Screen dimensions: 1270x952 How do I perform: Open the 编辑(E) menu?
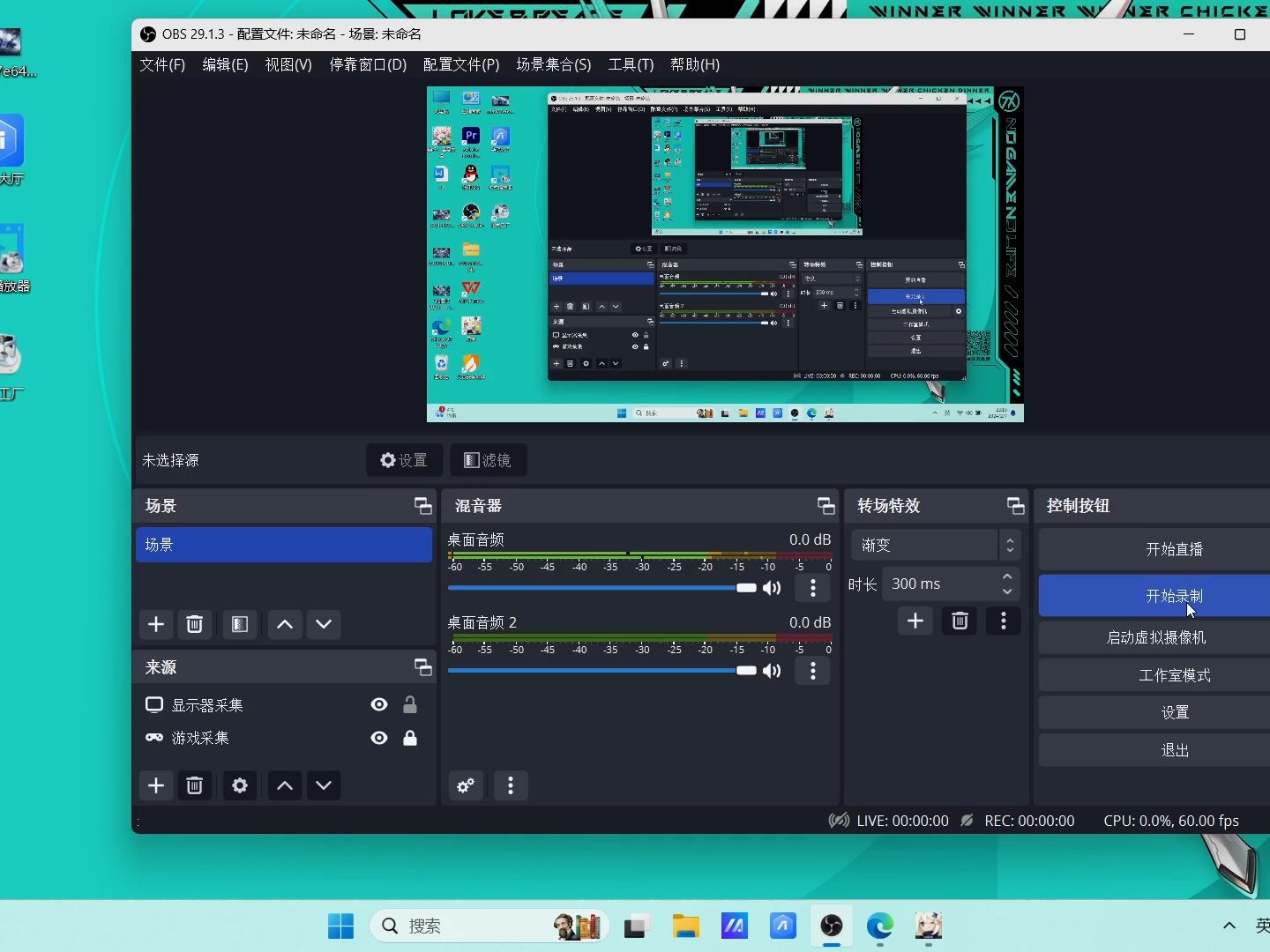pyautogui.click(x=225, y=64)
